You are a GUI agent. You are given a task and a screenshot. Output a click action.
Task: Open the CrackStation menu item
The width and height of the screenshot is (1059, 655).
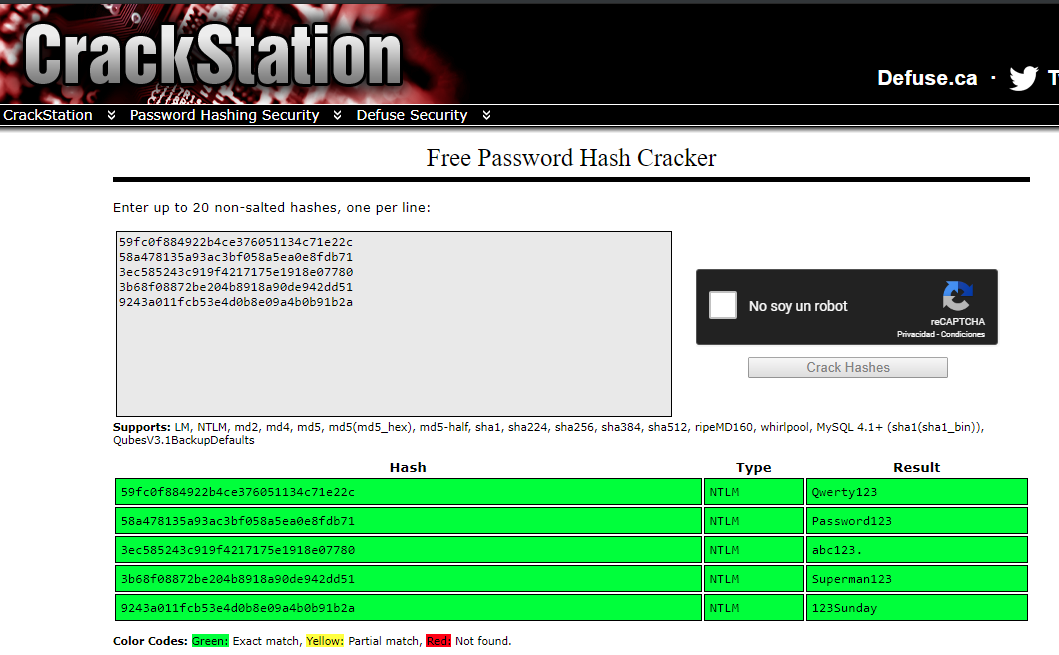point(47,115)
